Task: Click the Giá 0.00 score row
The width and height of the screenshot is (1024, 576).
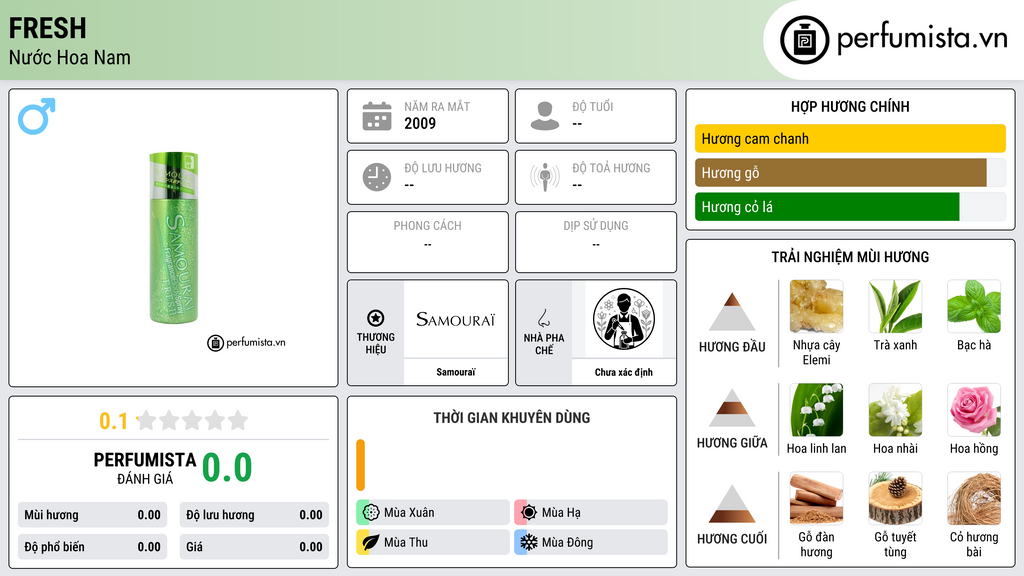Action: click(254, 547)
